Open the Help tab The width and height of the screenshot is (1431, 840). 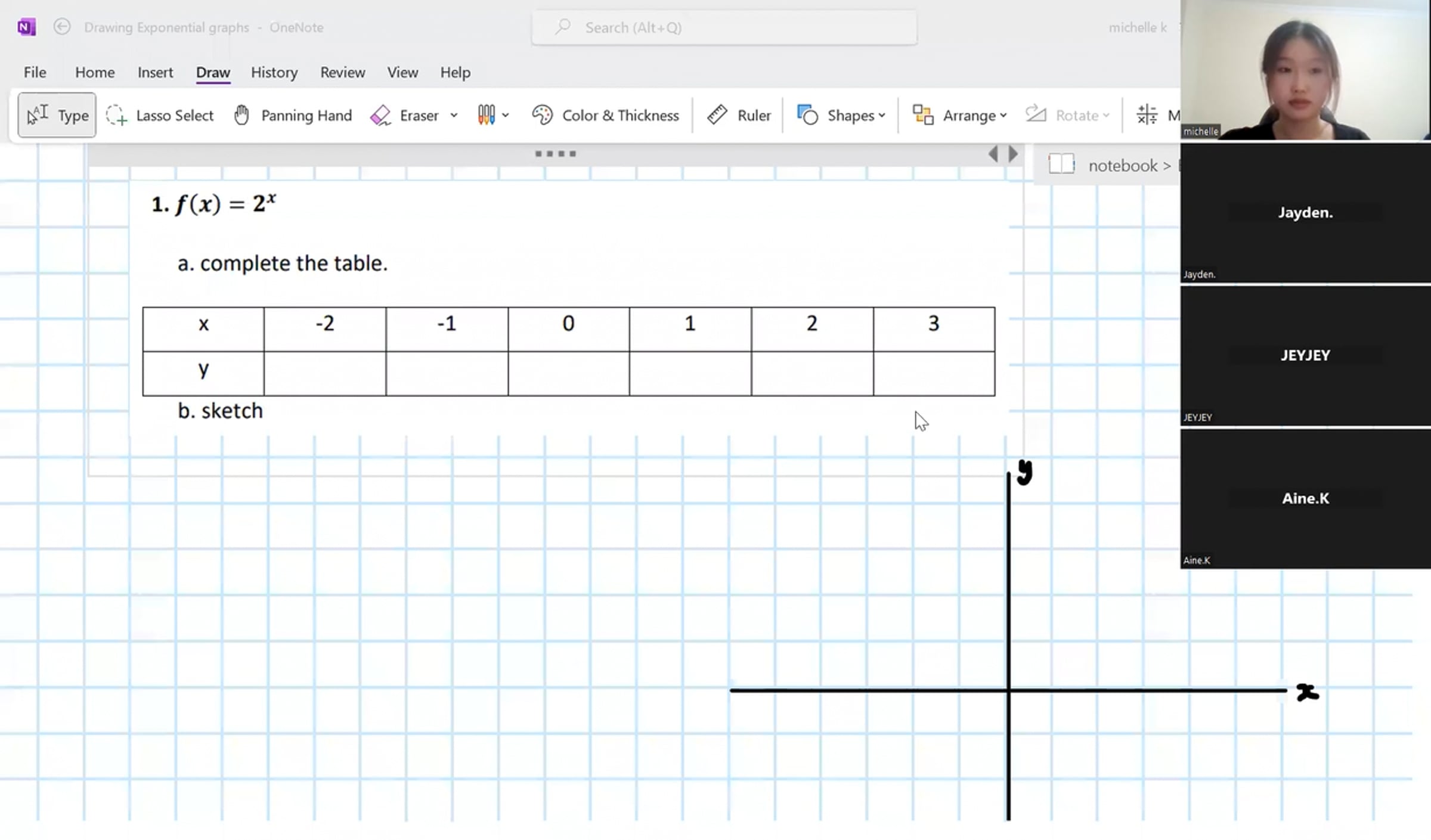click(456, 72)
